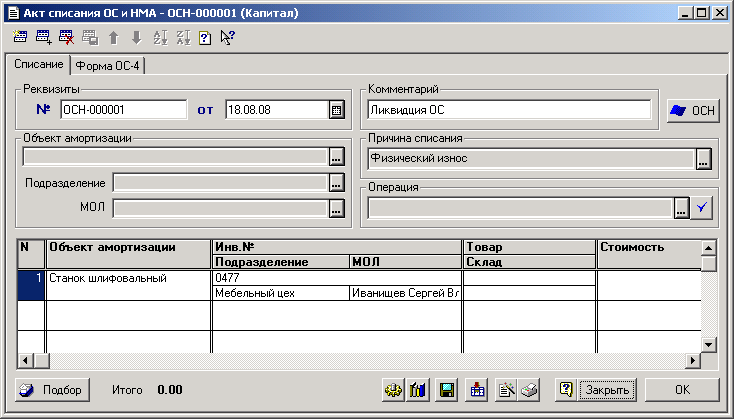The height and width of the screenshot is (419, 734).
Task: Open the Объект амортизации selection list
Action: point(336,156)
